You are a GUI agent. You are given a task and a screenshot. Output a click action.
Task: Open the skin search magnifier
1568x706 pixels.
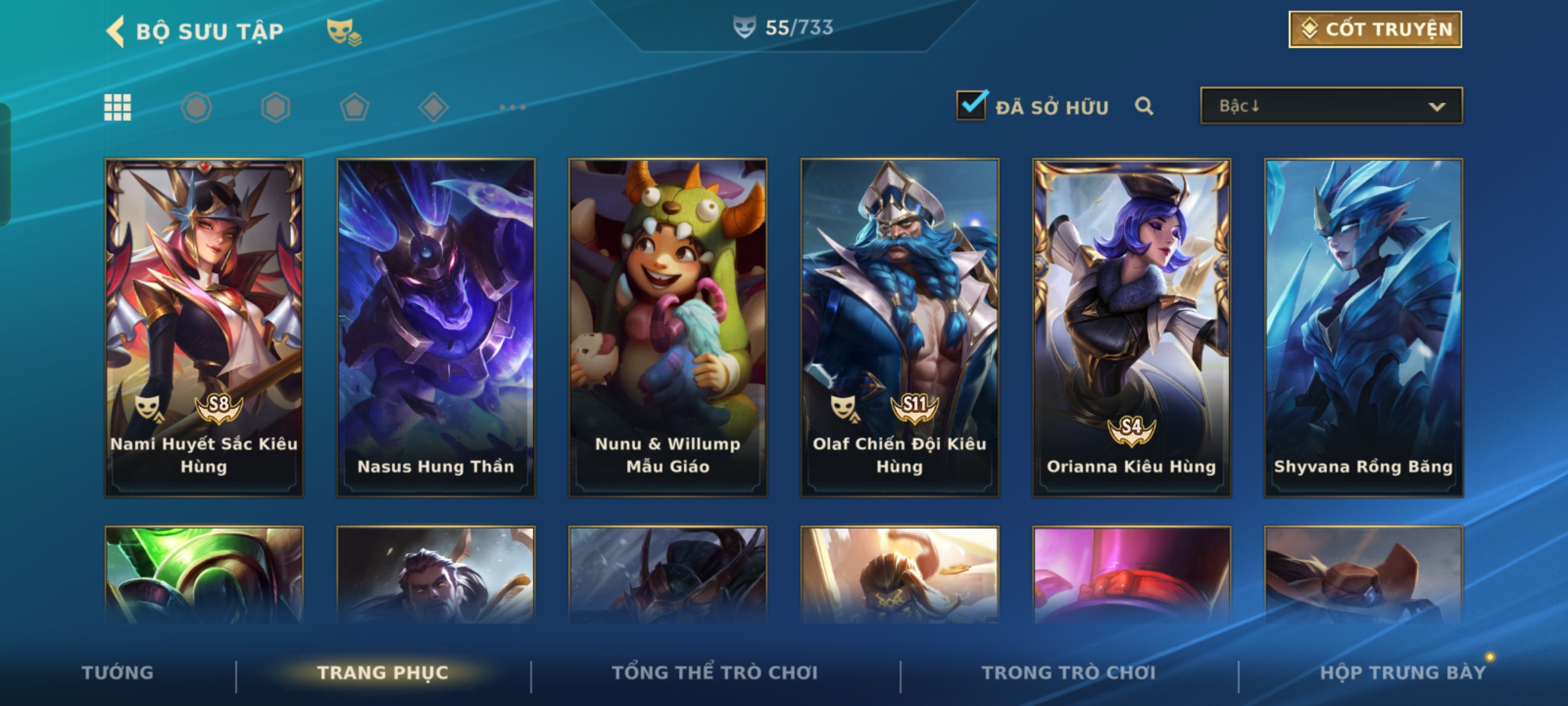tap(1144, 106)
